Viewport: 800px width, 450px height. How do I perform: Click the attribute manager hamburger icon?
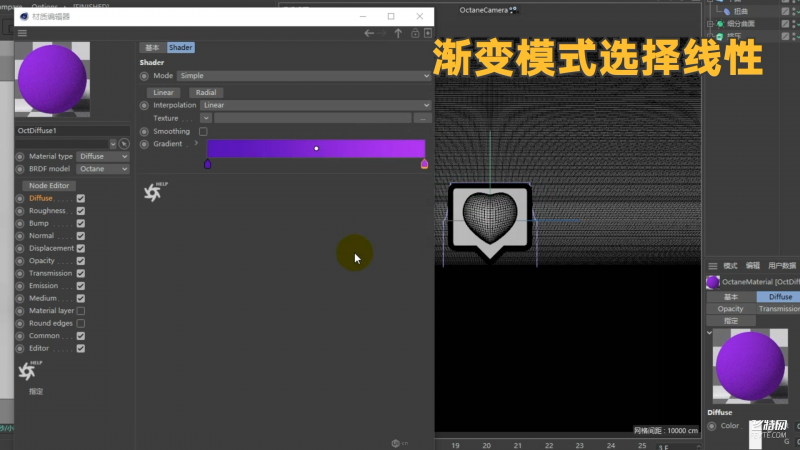point(712,266)
